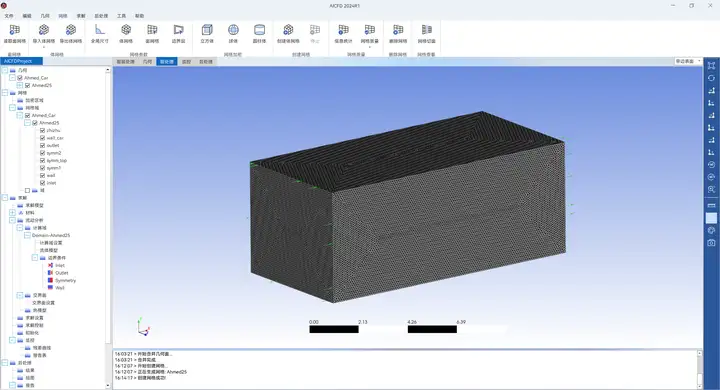Uncheck the zhizhu mesh surface checkbox
Viewport: 720px width, 390px height.
coord(42,130)
